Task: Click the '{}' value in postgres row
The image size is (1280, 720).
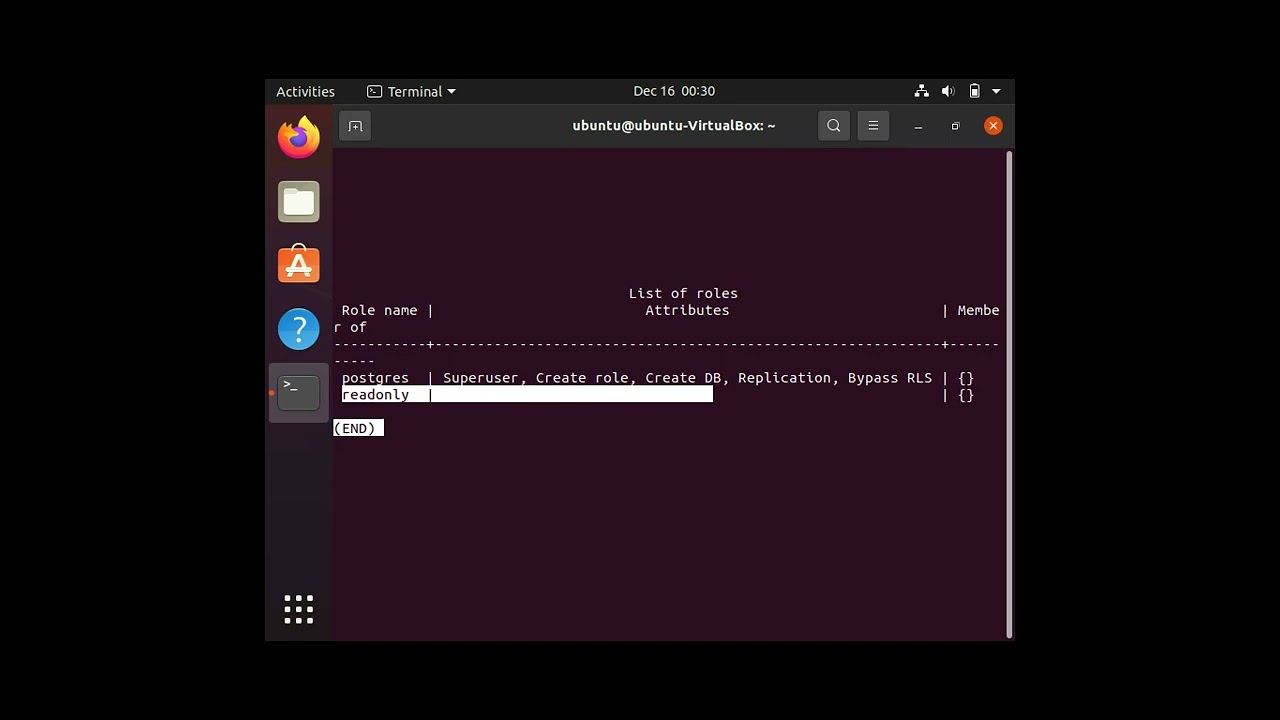Action: pyautogui.click(x=966, y=378)
